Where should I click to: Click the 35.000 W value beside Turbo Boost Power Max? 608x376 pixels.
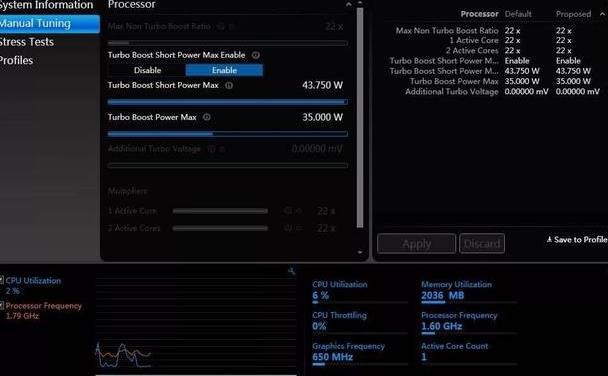[x=323, y=117]
